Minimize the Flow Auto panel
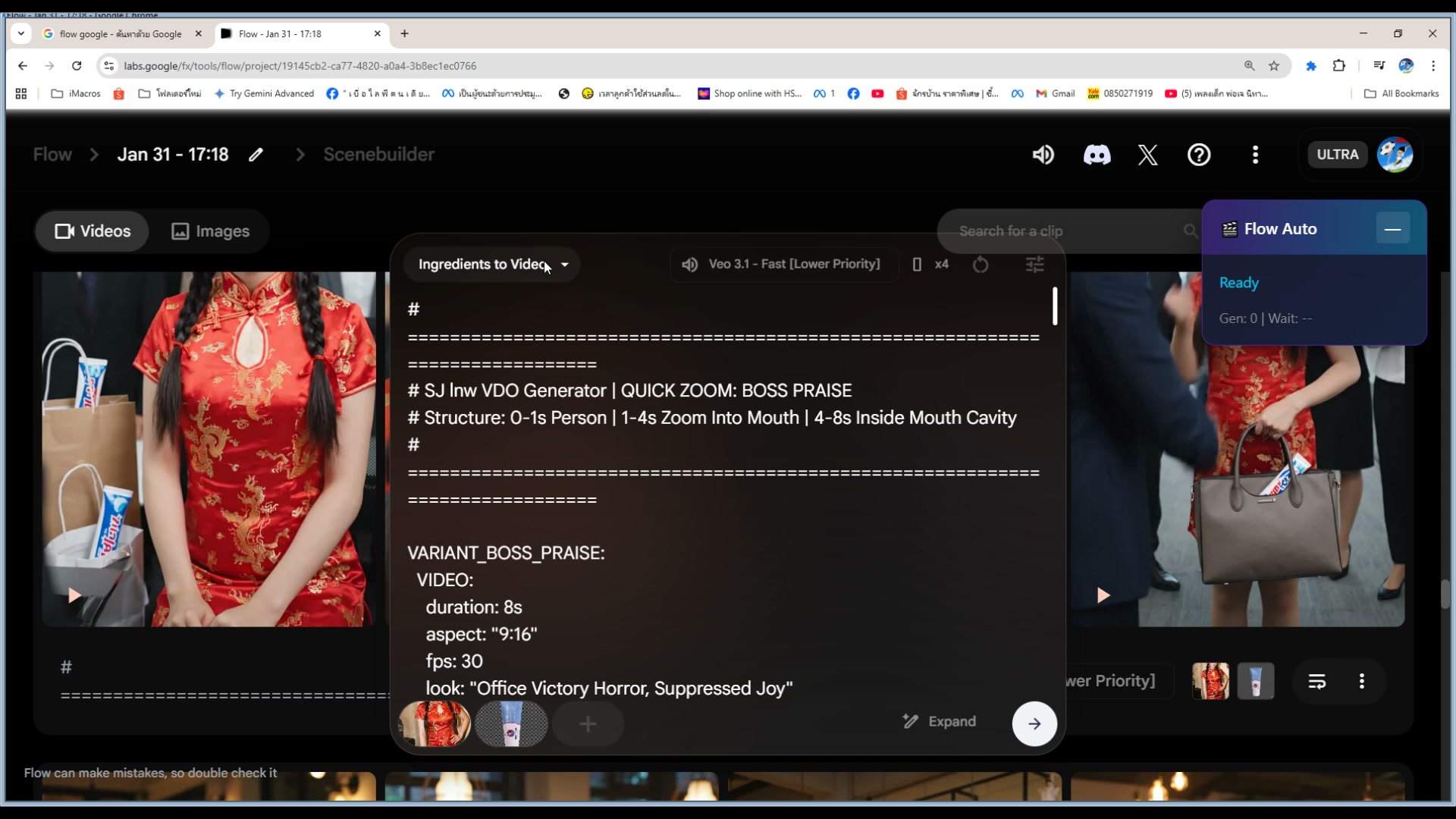 [1394, 228]
